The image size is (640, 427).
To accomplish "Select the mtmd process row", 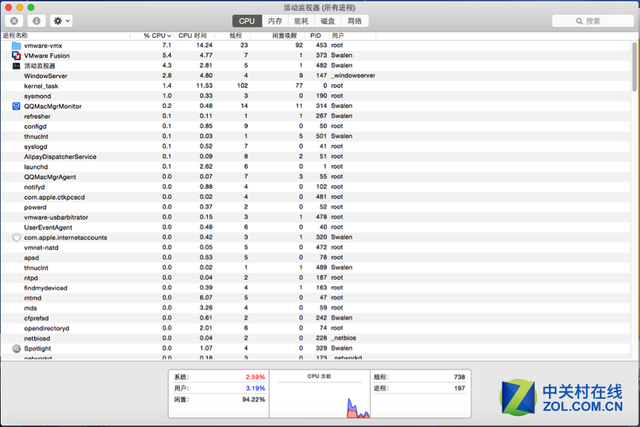I will point(316,298).
